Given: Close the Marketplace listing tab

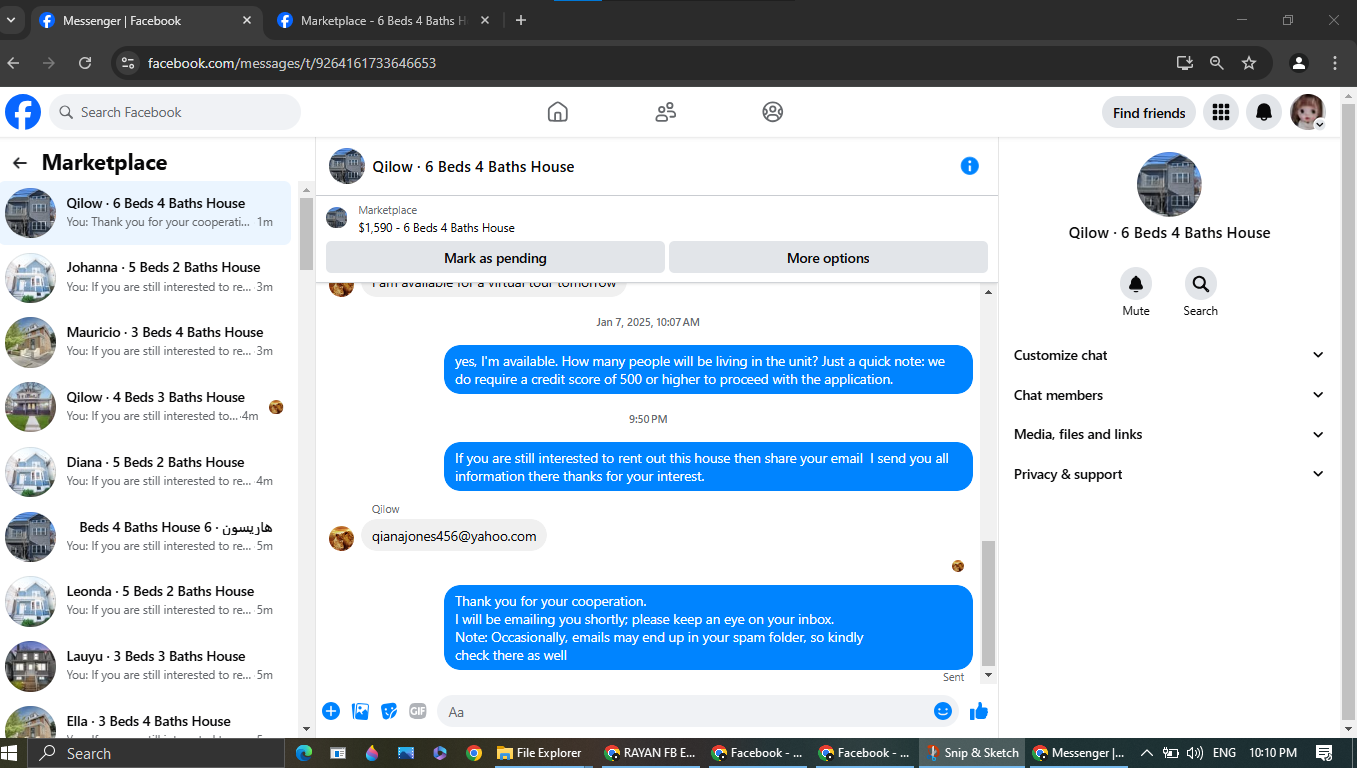Looking at the screenshot, I should tap(484, 20).
